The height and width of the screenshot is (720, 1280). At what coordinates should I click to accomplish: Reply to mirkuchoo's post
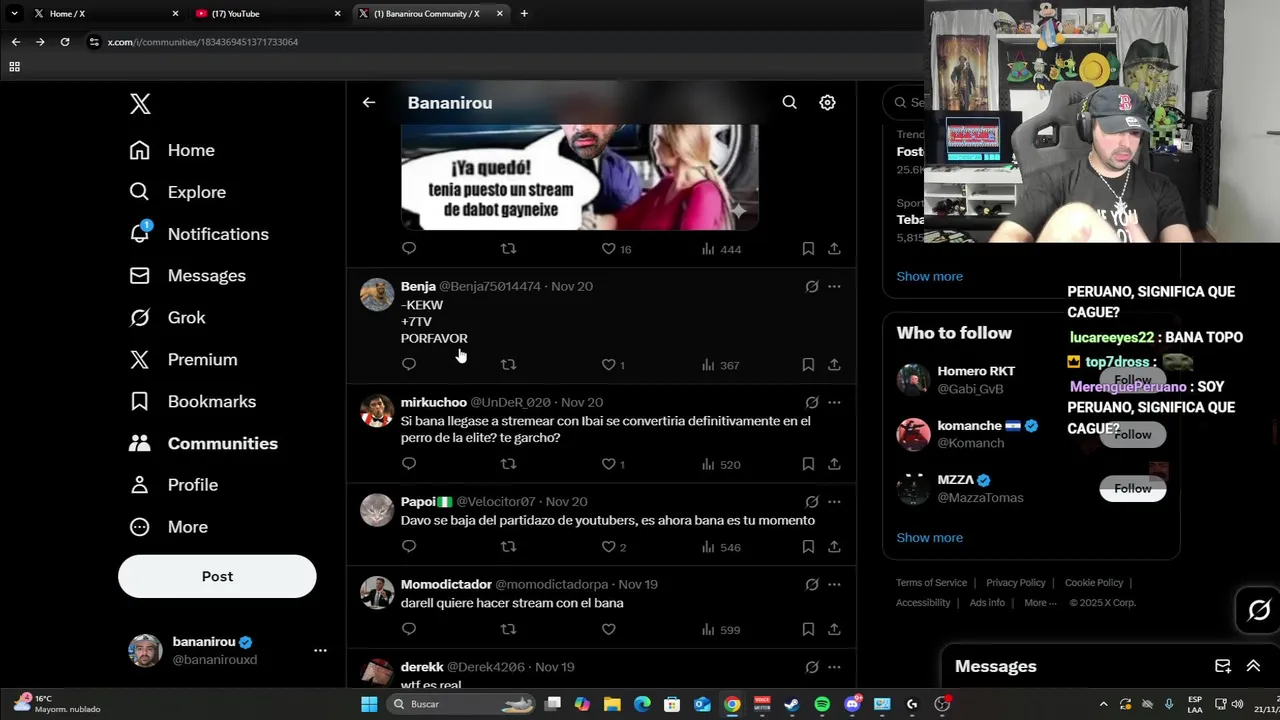pyautogui.click(x=409, y=464)
